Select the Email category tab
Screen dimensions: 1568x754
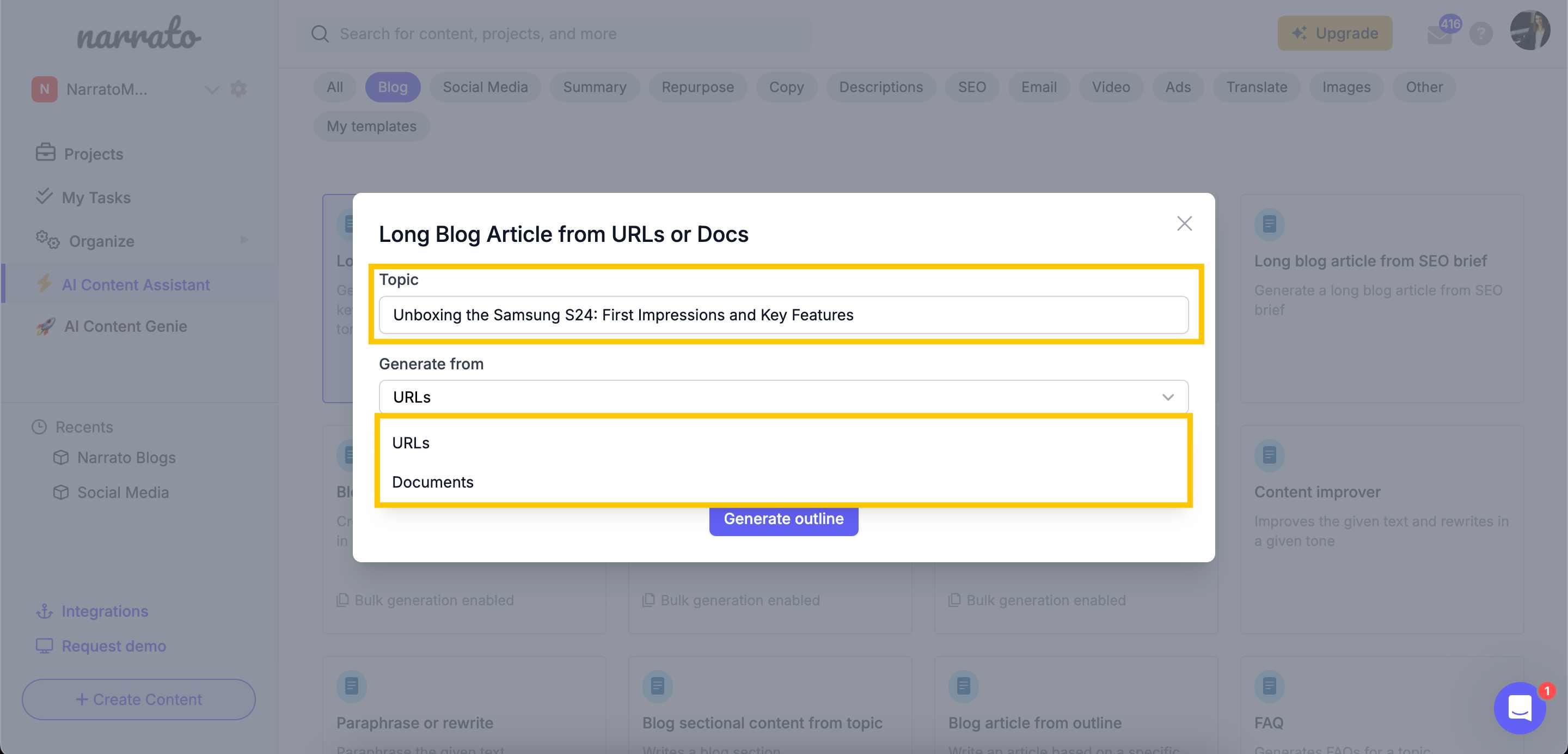point(1038,87)
